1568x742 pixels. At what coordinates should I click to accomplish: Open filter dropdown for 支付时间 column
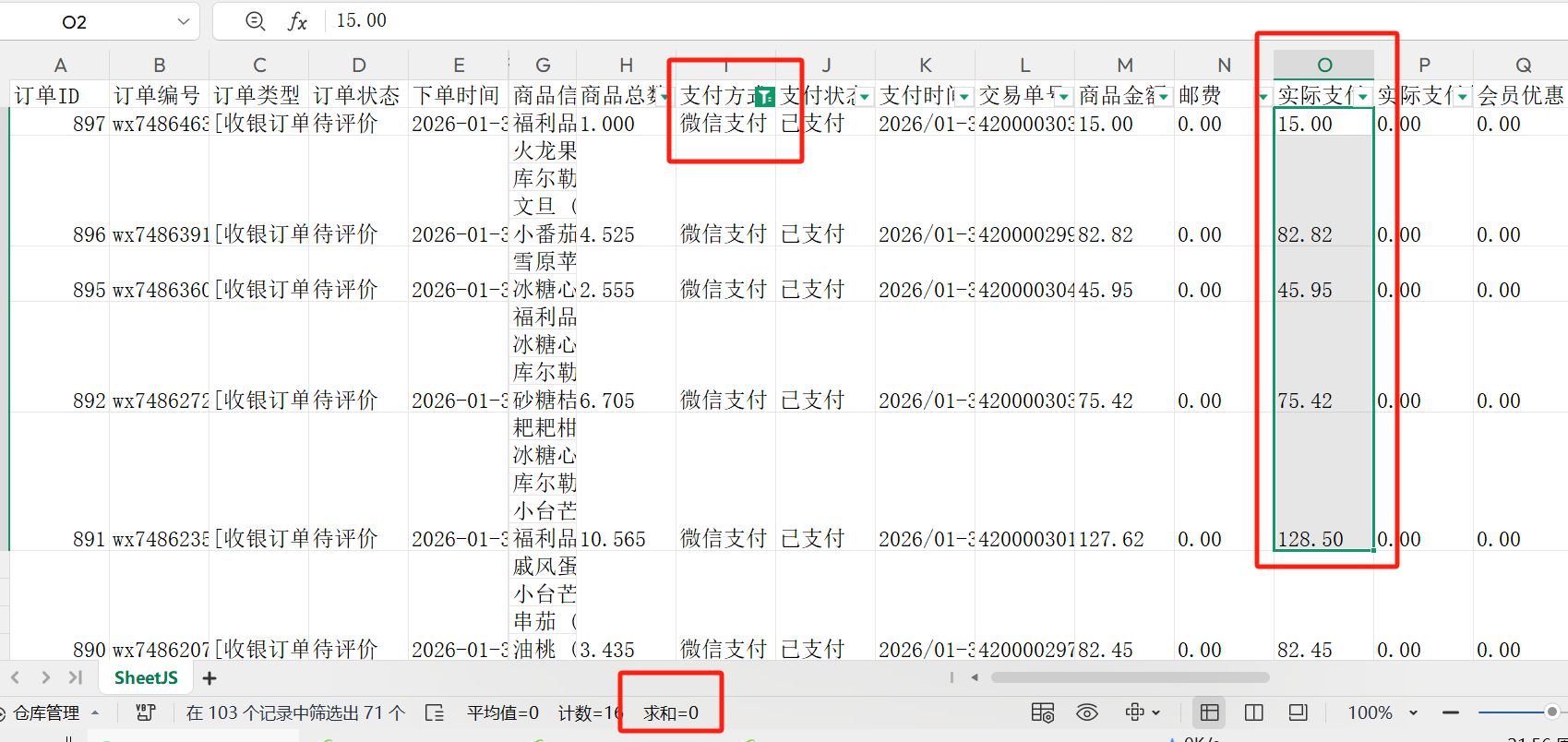pyautogui.click(x=964, y=97)
